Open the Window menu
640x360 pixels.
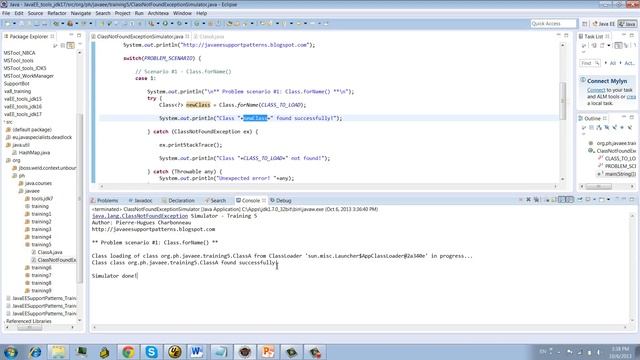click(x=182, y=13)
